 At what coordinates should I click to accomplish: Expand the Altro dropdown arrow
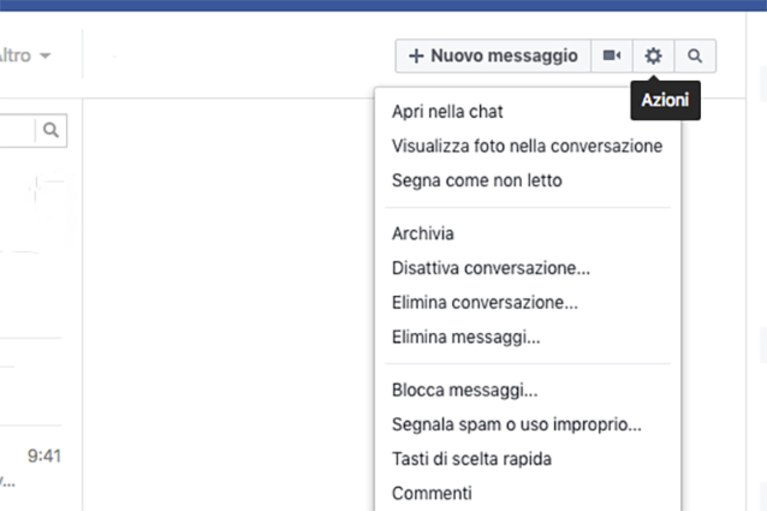point(45,56)
